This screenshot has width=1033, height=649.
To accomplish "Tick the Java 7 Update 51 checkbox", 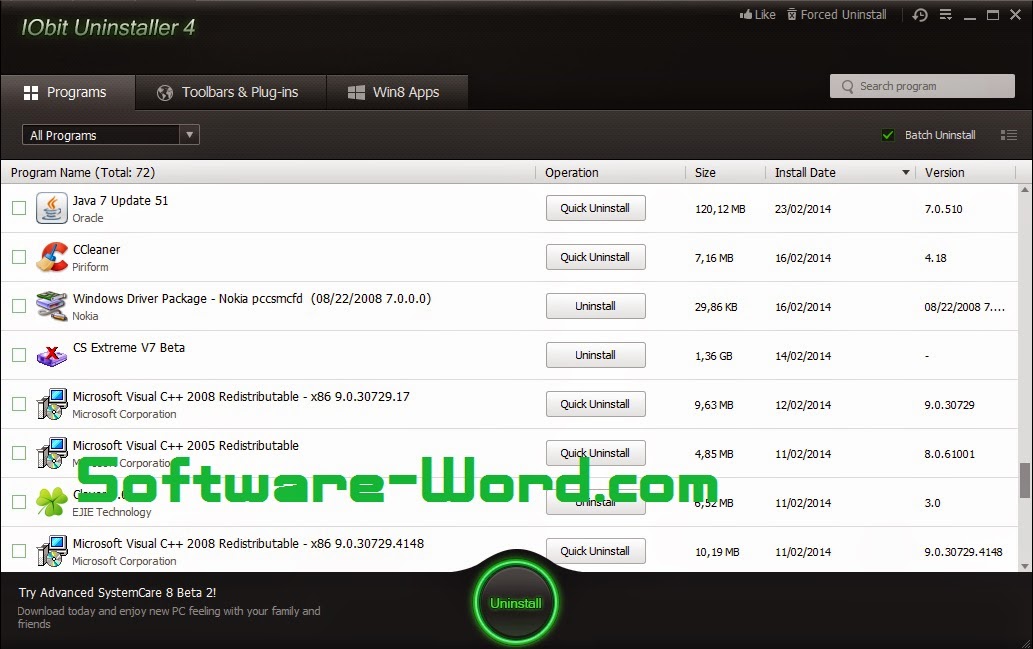I will [19, 208].
